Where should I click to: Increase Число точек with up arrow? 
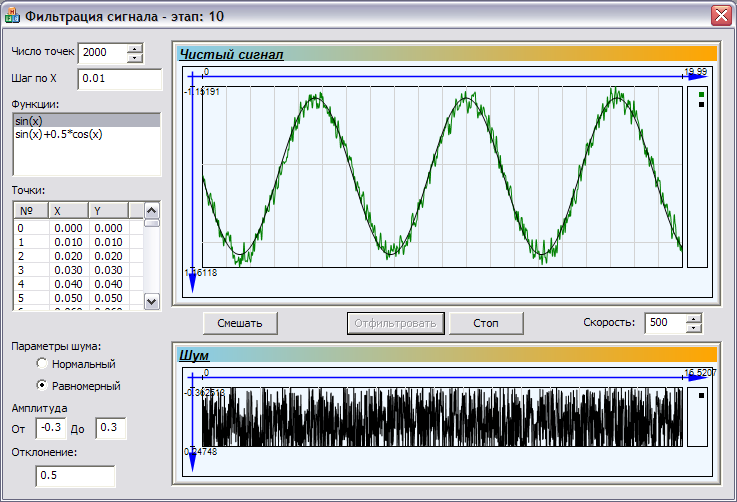coord(135,48)
